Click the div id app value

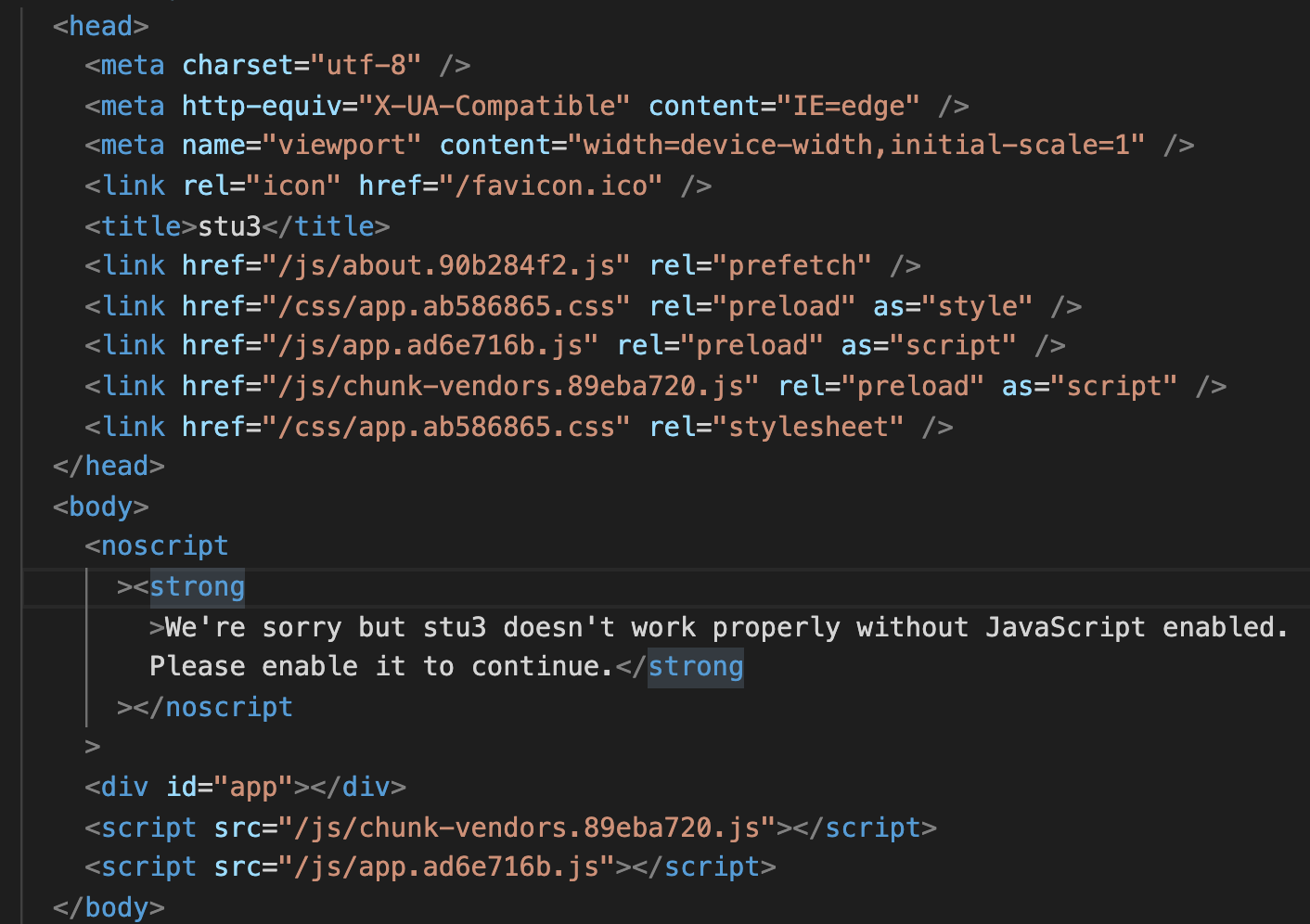pos(253,788)
